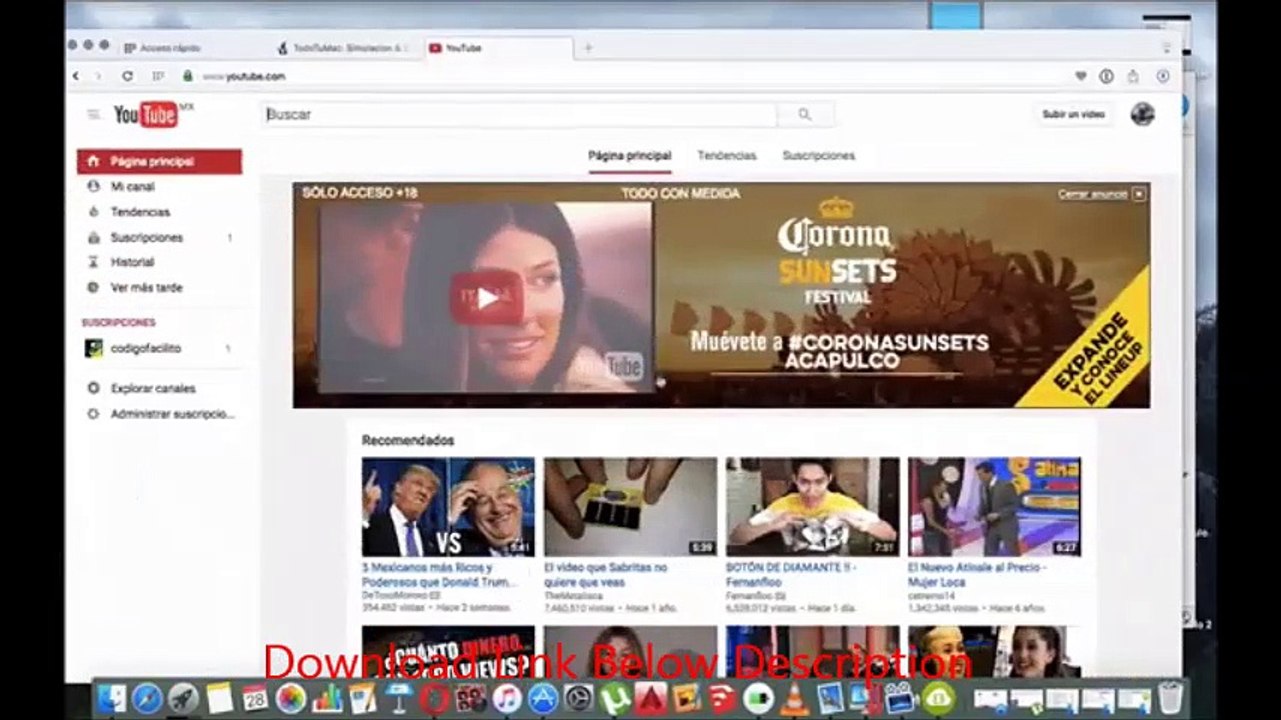Close the ad with the X icon
This screenshot has height=720, width=1281.
1139,194
